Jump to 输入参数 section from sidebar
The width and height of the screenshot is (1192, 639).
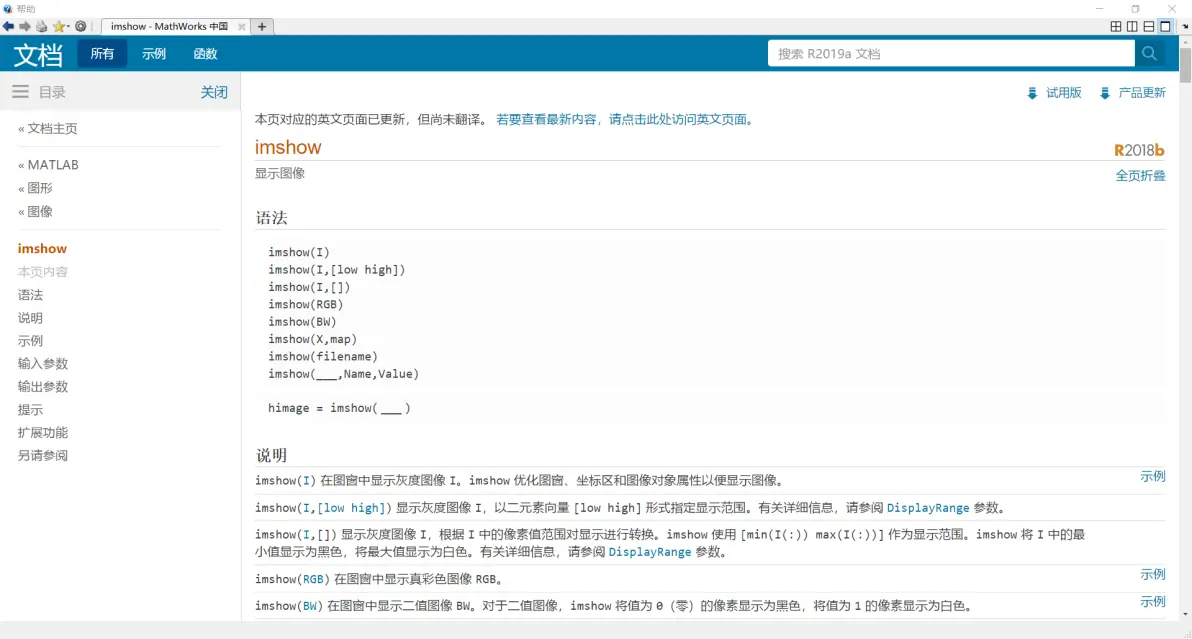(43, 364)
